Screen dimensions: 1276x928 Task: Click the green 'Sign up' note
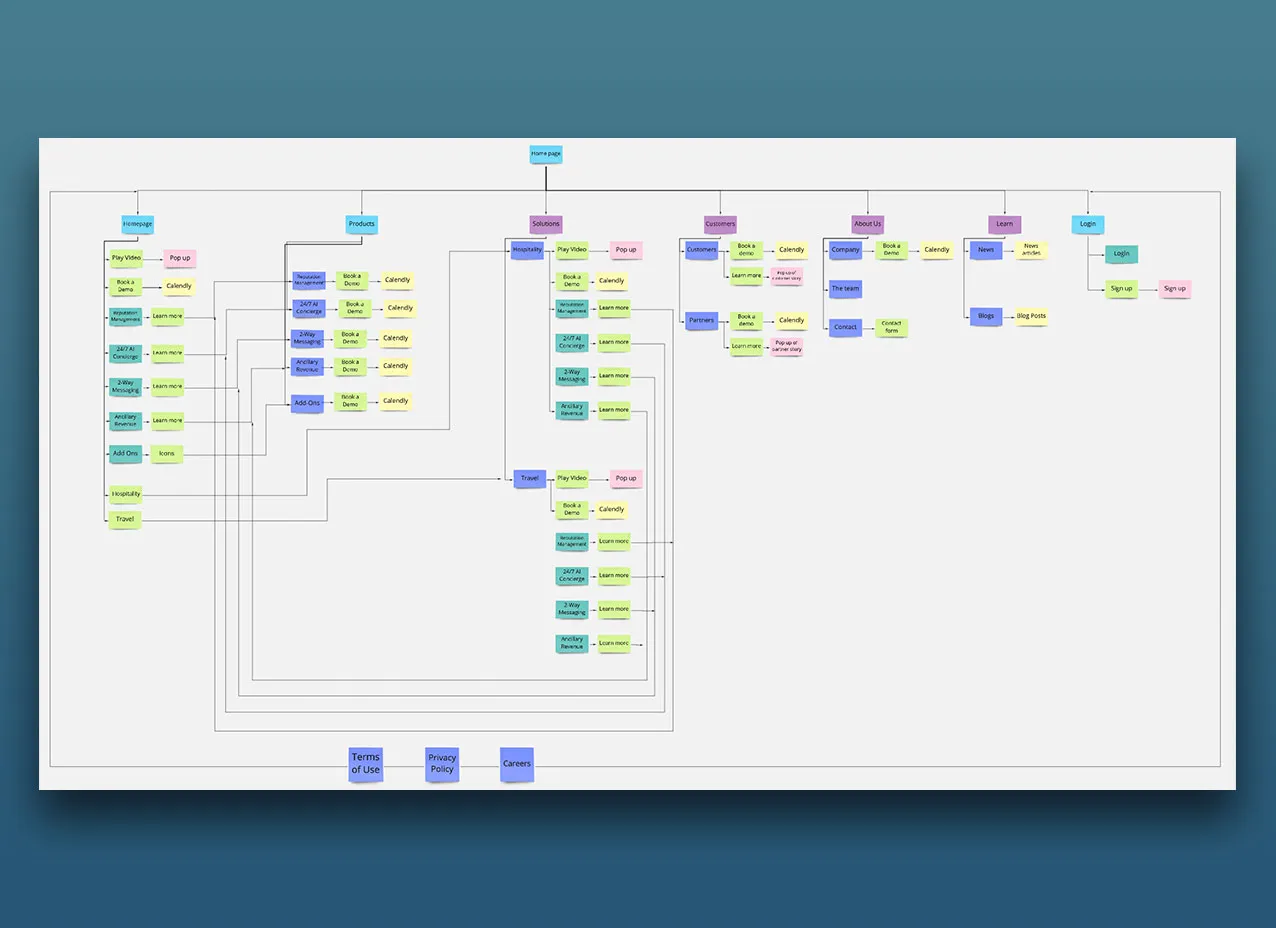tap(1122, 289)
